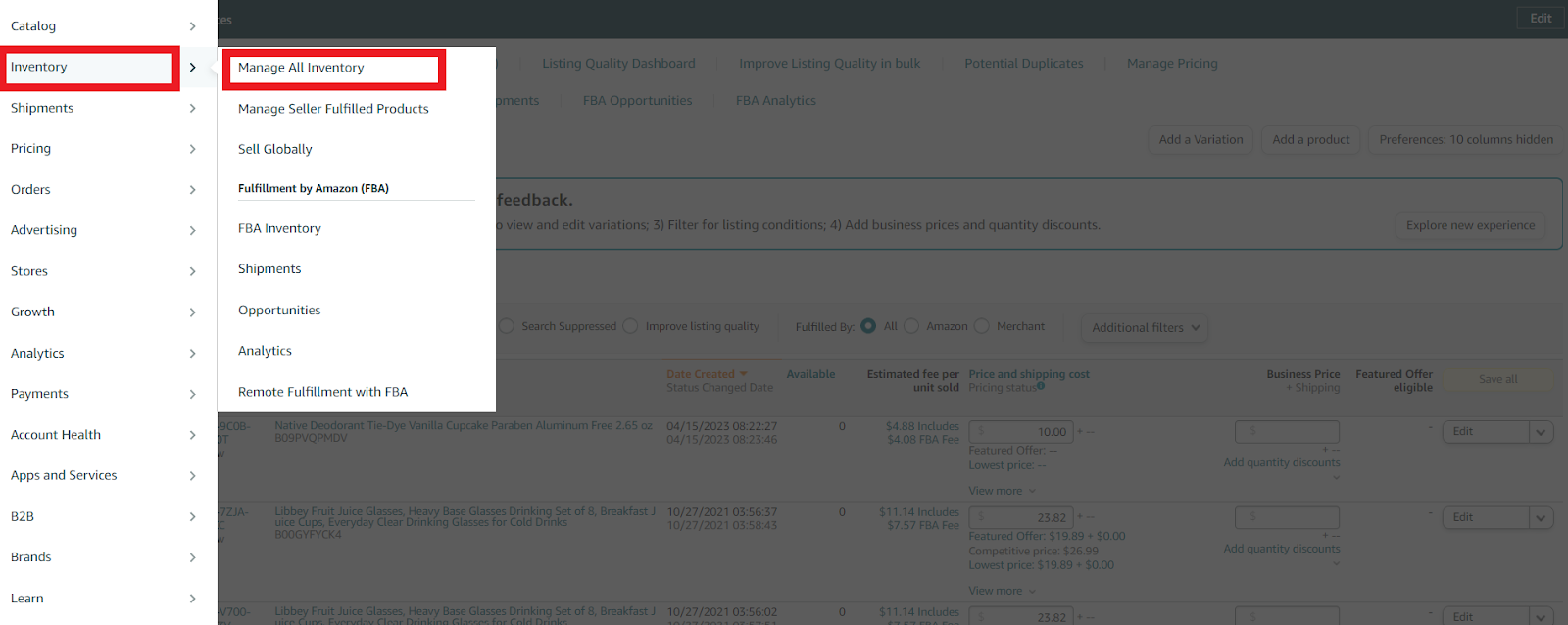Select Fulfilled By Amazon radio

(911, 326)
